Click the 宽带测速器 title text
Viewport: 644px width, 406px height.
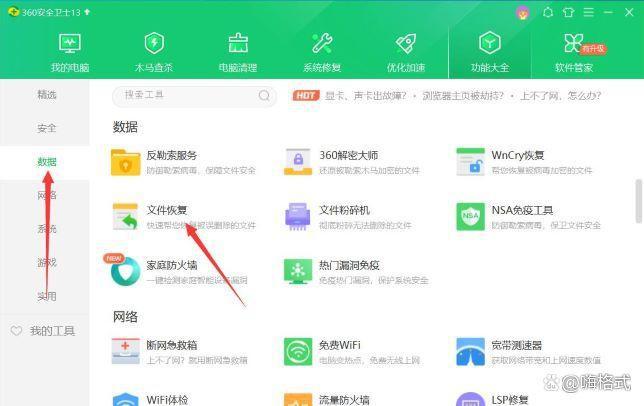(x=517, y=345)
